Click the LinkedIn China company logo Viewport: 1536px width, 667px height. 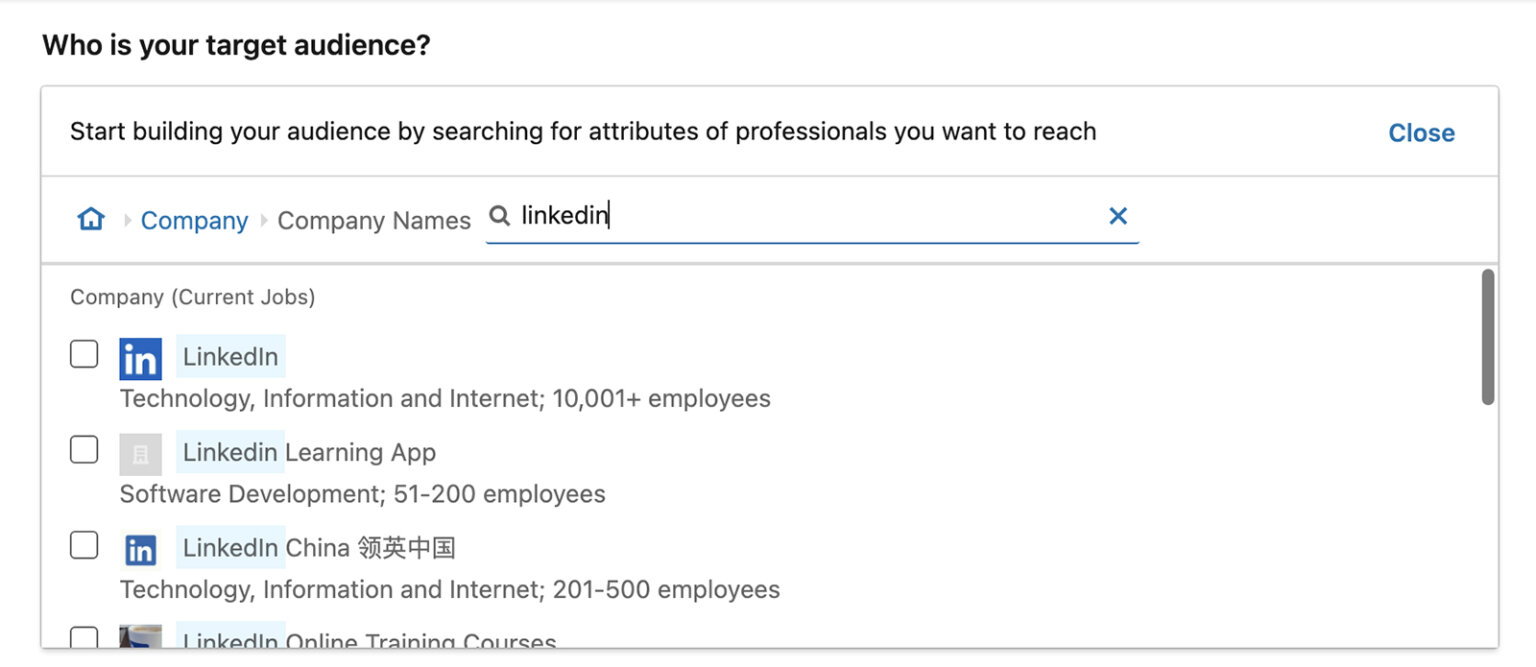140,549
